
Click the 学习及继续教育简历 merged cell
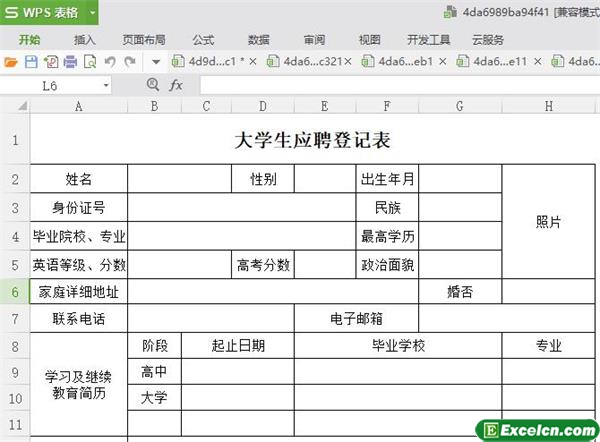pyautogui.click(x=78, y=384)
